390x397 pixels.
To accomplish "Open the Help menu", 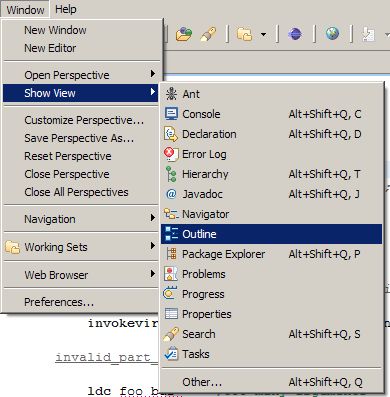I will tap(66, 9).
